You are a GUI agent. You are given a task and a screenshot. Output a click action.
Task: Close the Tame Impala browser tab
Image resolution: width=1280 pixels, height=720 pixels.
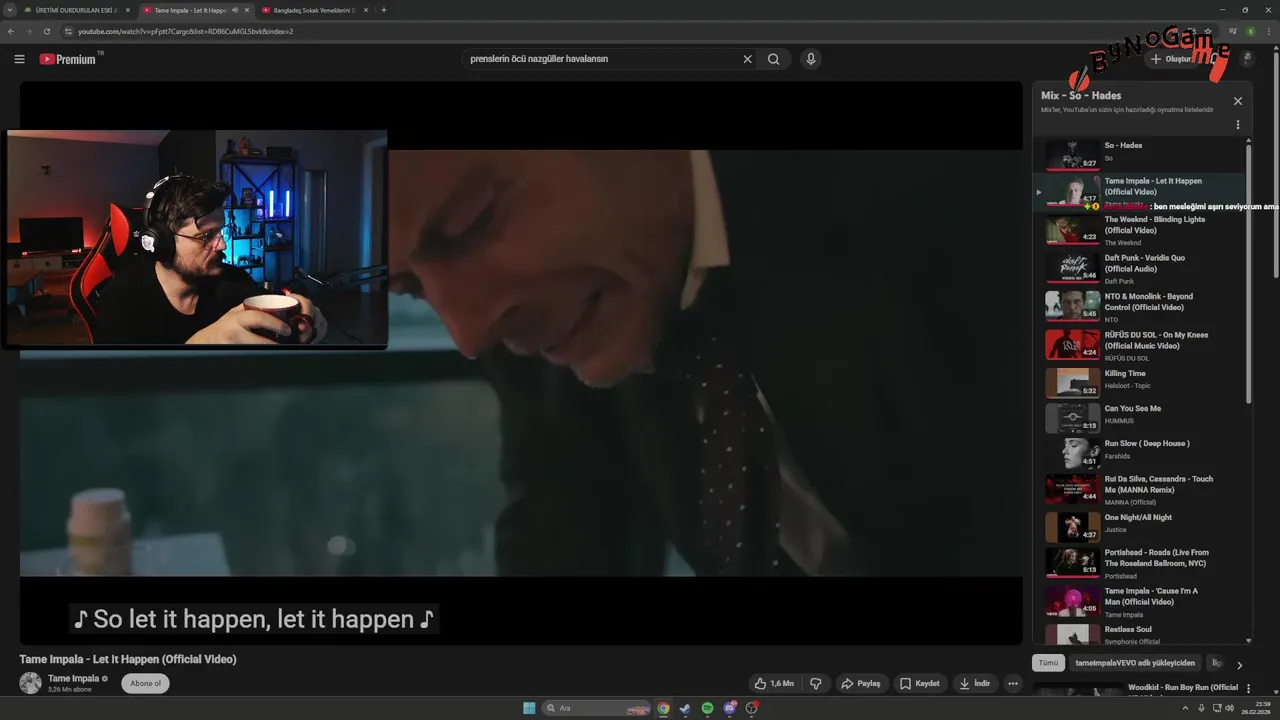pyautogui.click(x=247, y=10)
